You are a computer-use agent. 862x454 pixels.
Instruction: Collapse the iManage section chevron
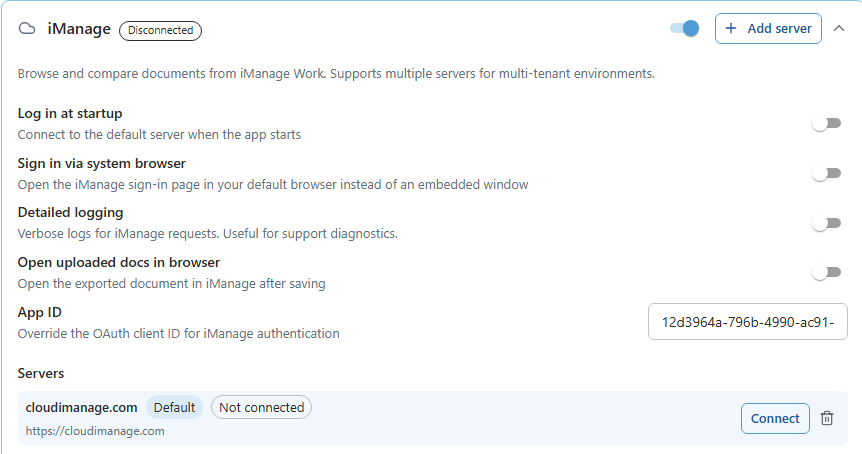coord(839,29)
